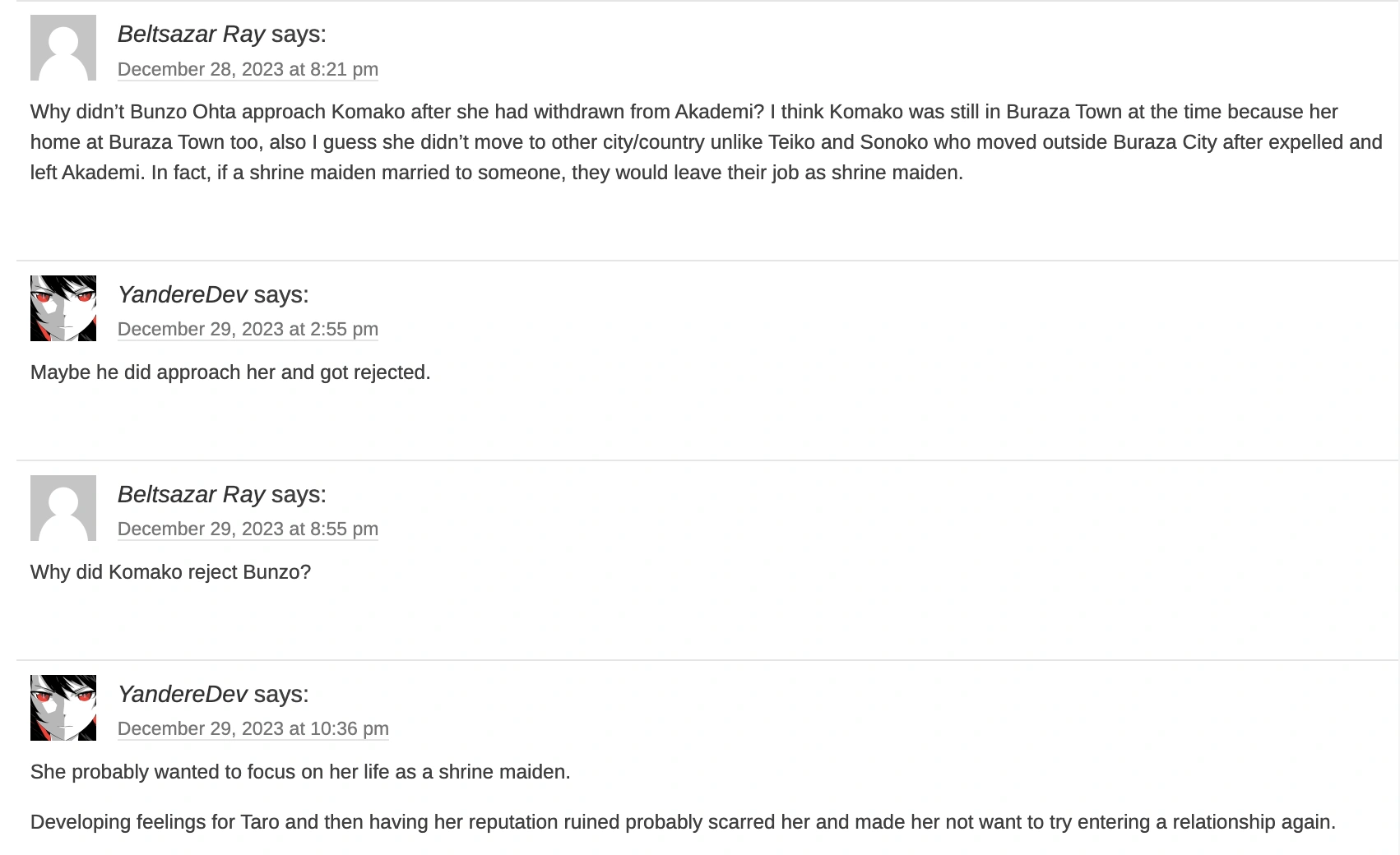
Task: Open Beltsazar Ray's name on December 28 comment
Action: [191, 35]
